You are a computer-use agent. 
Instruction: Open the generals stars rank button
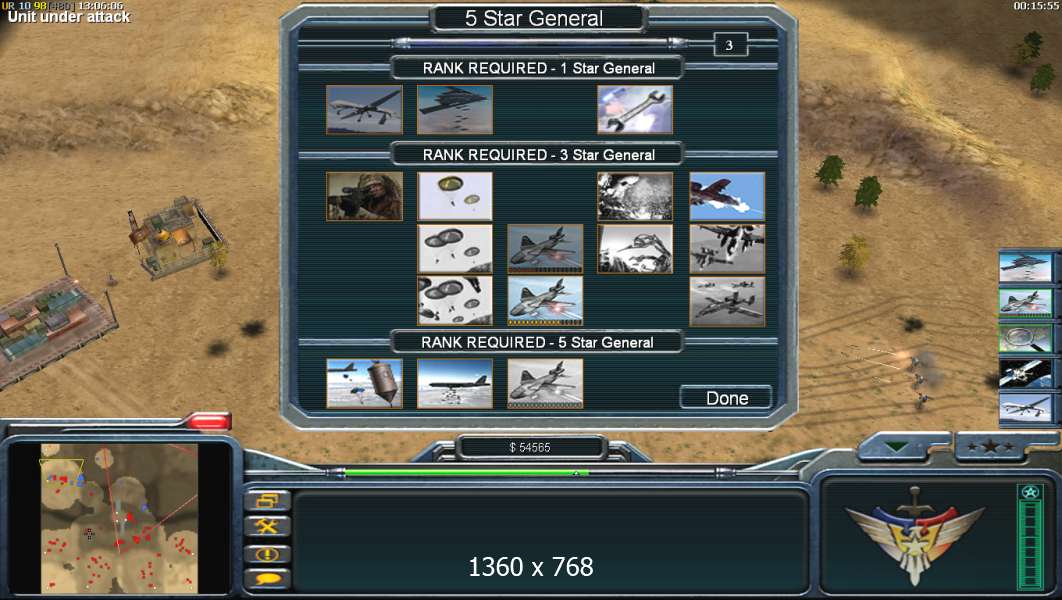click(990, 447)
